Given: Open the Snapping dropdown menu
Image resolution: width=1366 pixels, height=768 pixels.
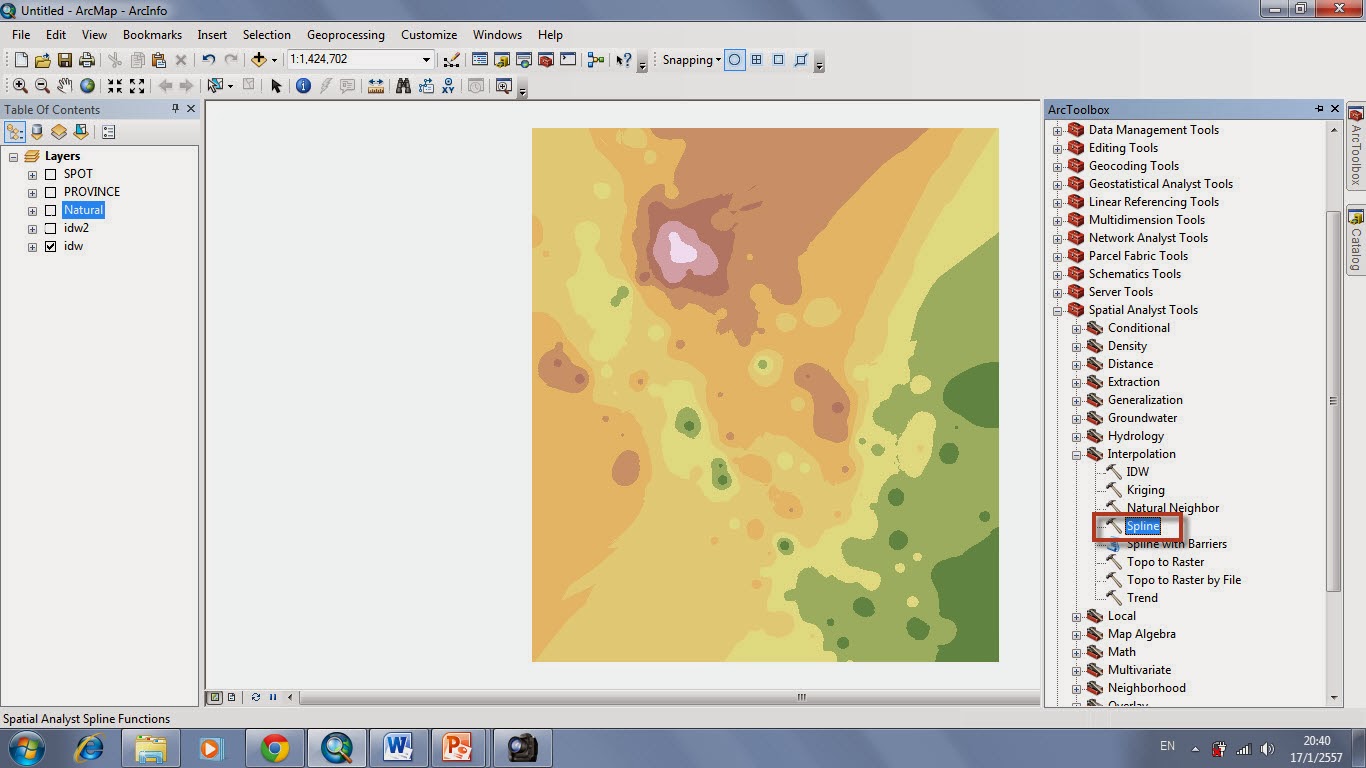Looking at the screenshot, I should pos(691,60).
